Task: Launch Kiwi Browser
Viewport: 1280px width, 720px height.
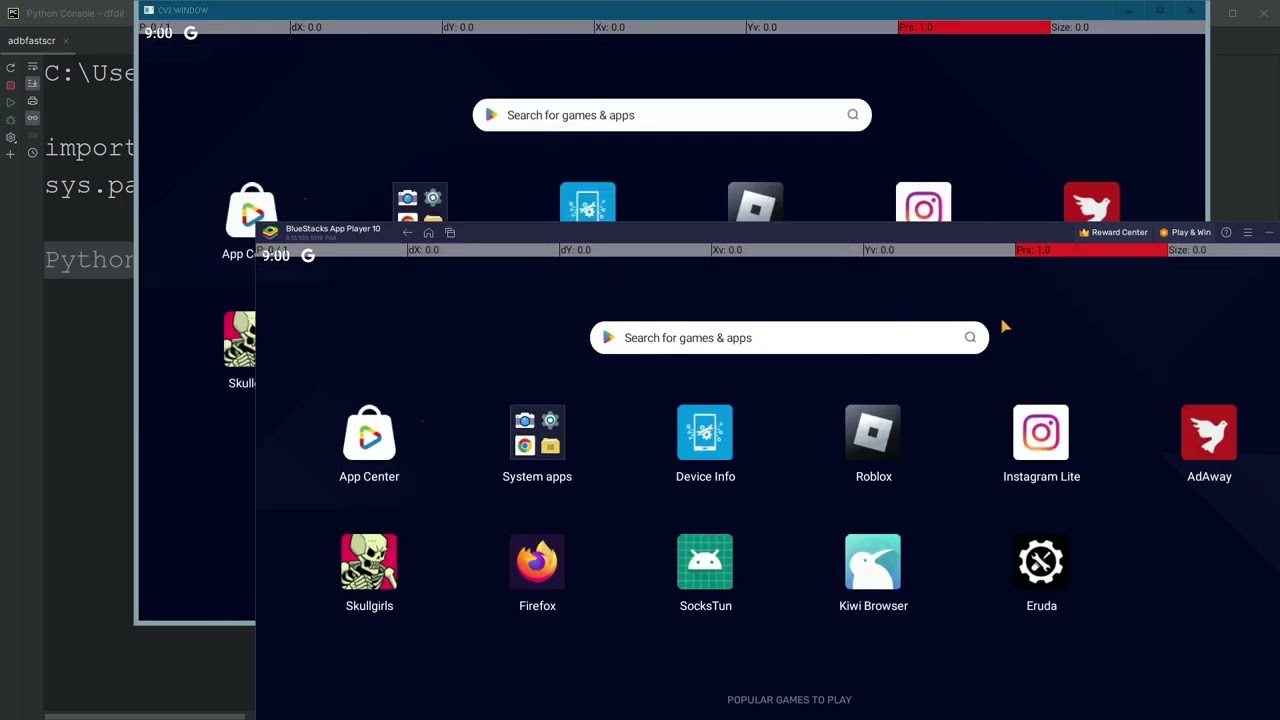Action: pyautogui.click(x=873, y=574)
